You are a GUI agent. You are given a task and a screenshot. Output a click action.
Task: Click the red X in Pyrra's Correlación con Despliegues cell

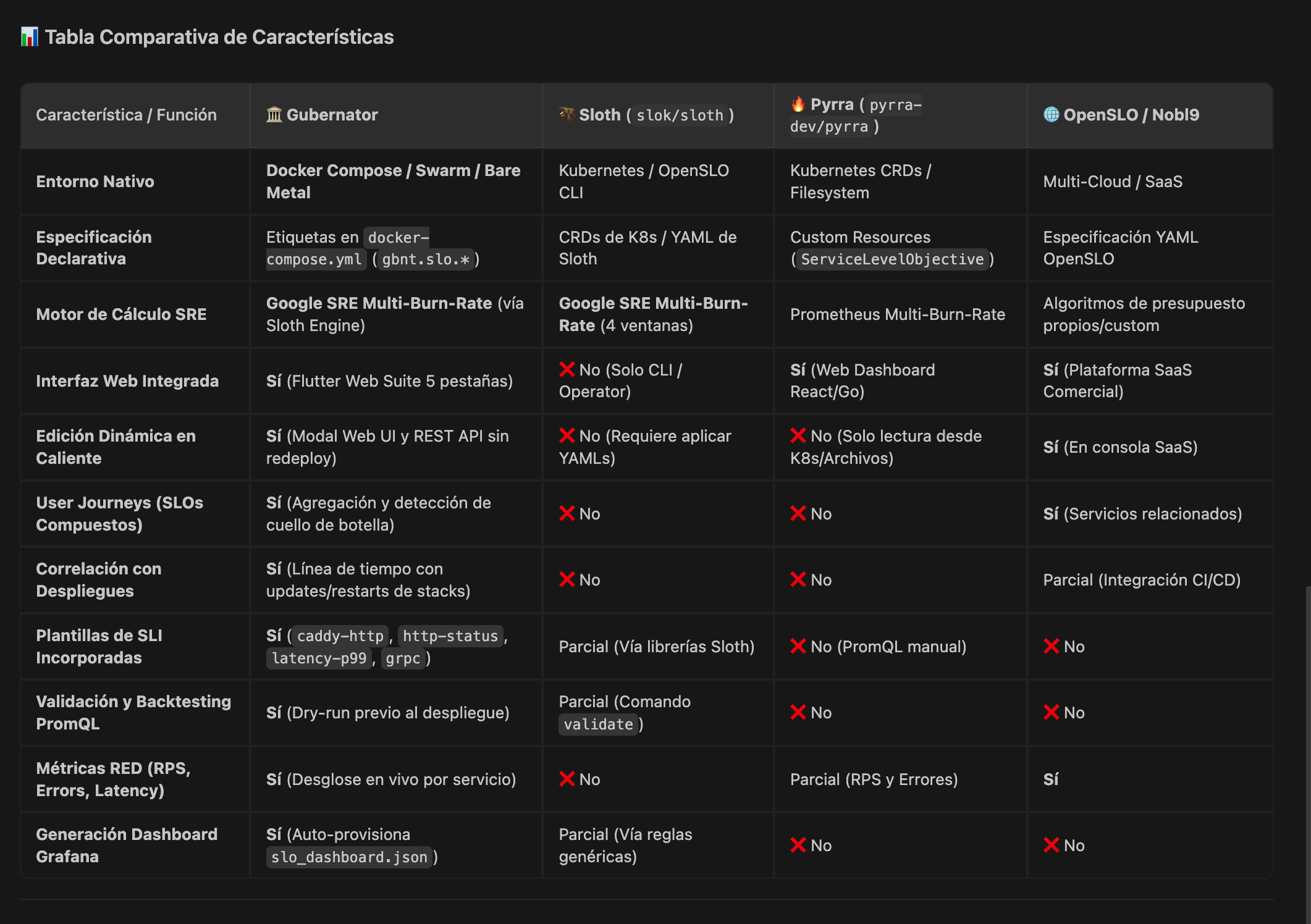click(798, 579)
